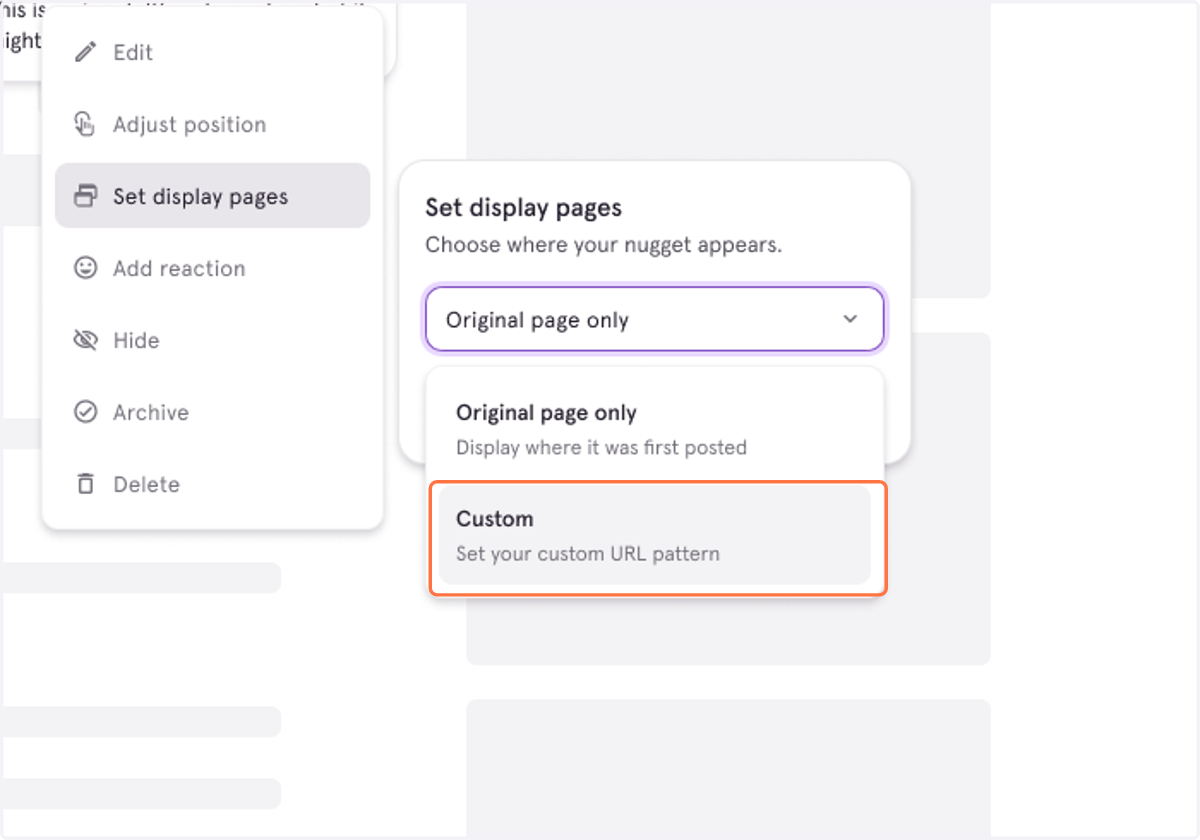Click the Adjust position hand icon
The width and height of the screenshot is (1200, 840).
86,124
